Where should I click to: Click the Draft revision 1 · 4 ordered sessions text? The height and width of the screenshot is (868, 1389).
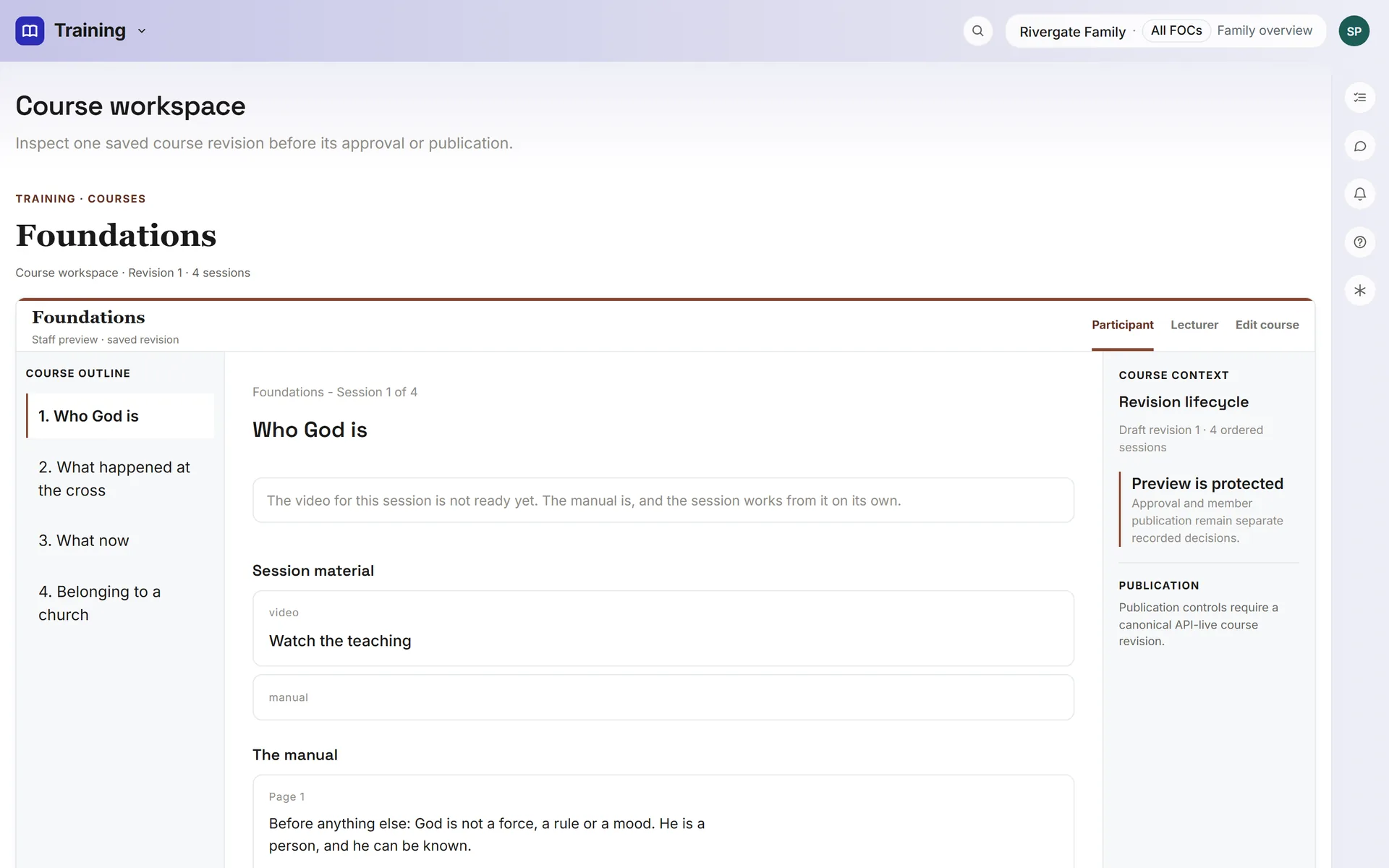point(1190,438)
